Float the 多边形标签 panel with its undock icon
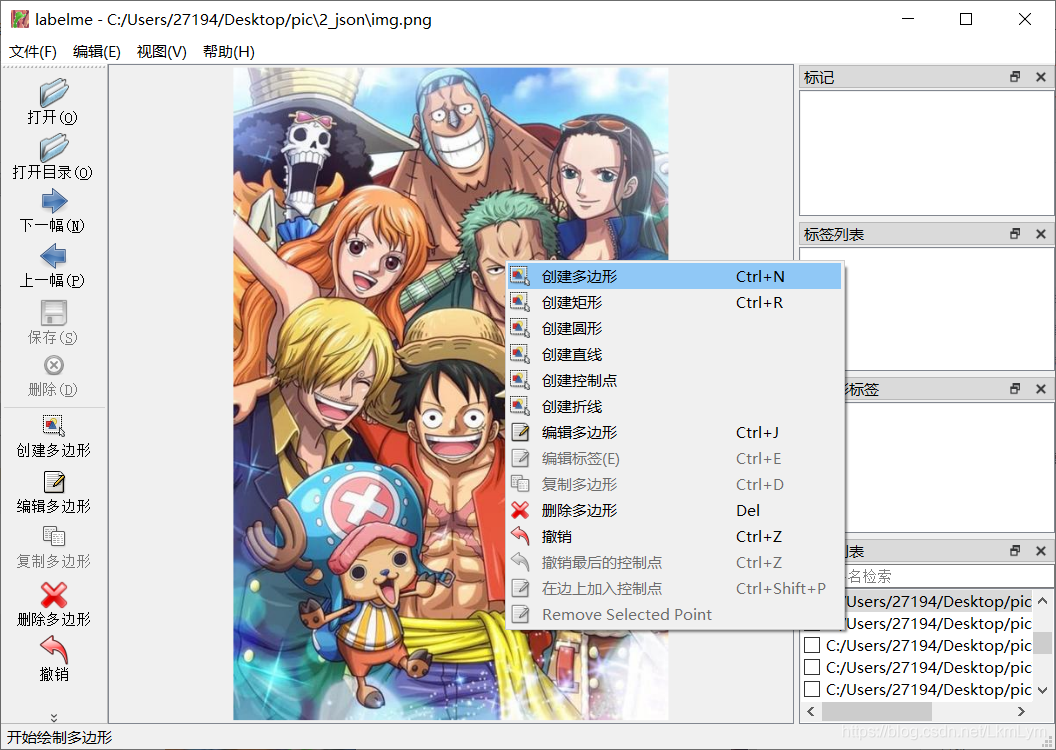This screenshot has height=750, width=1056. (1015, 388)
